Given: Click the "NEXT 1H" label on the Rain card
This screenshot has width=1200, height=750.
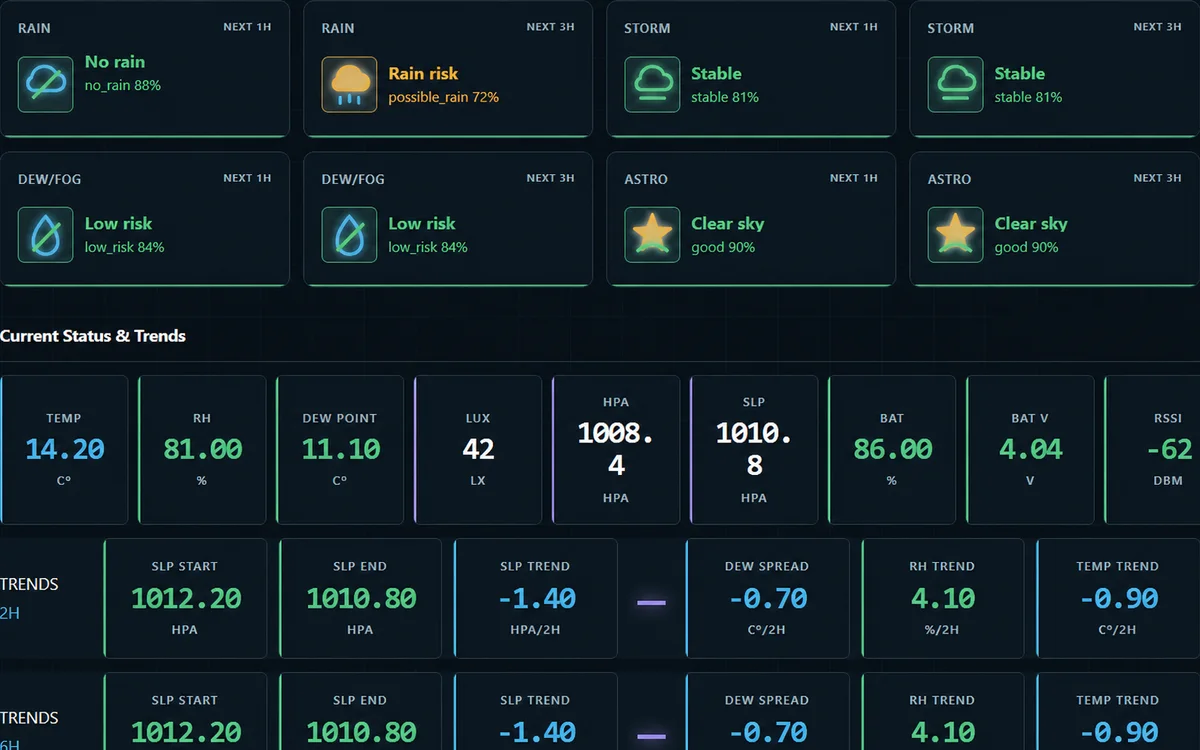Looking at the screenshot, I should (x=247, y=27).
